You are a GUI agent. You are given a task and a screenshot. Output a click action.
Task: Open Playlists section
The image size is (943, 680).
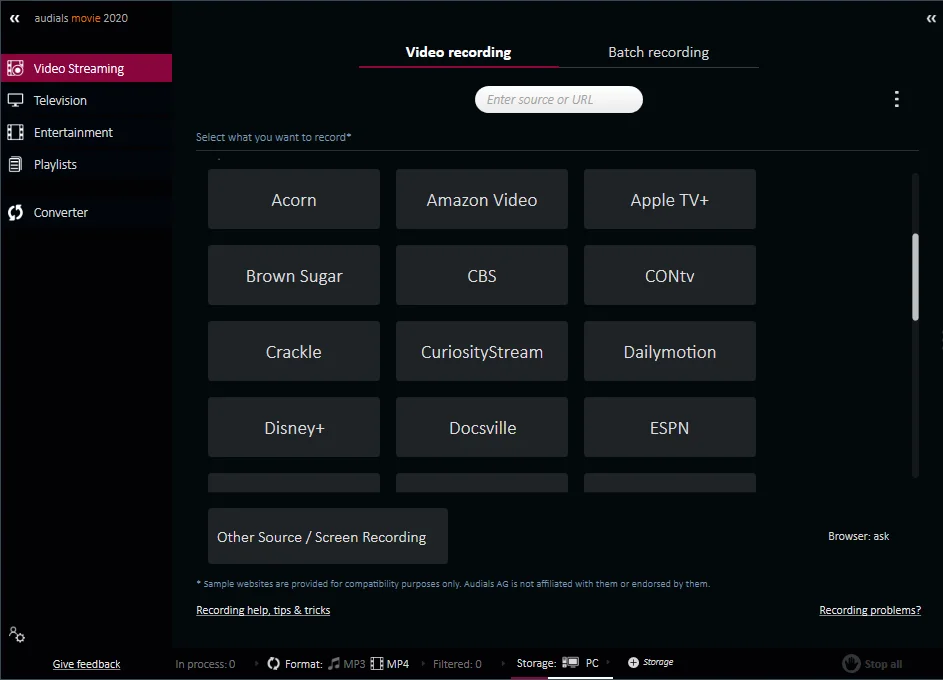pyautogui.click(x=86, y=164)
